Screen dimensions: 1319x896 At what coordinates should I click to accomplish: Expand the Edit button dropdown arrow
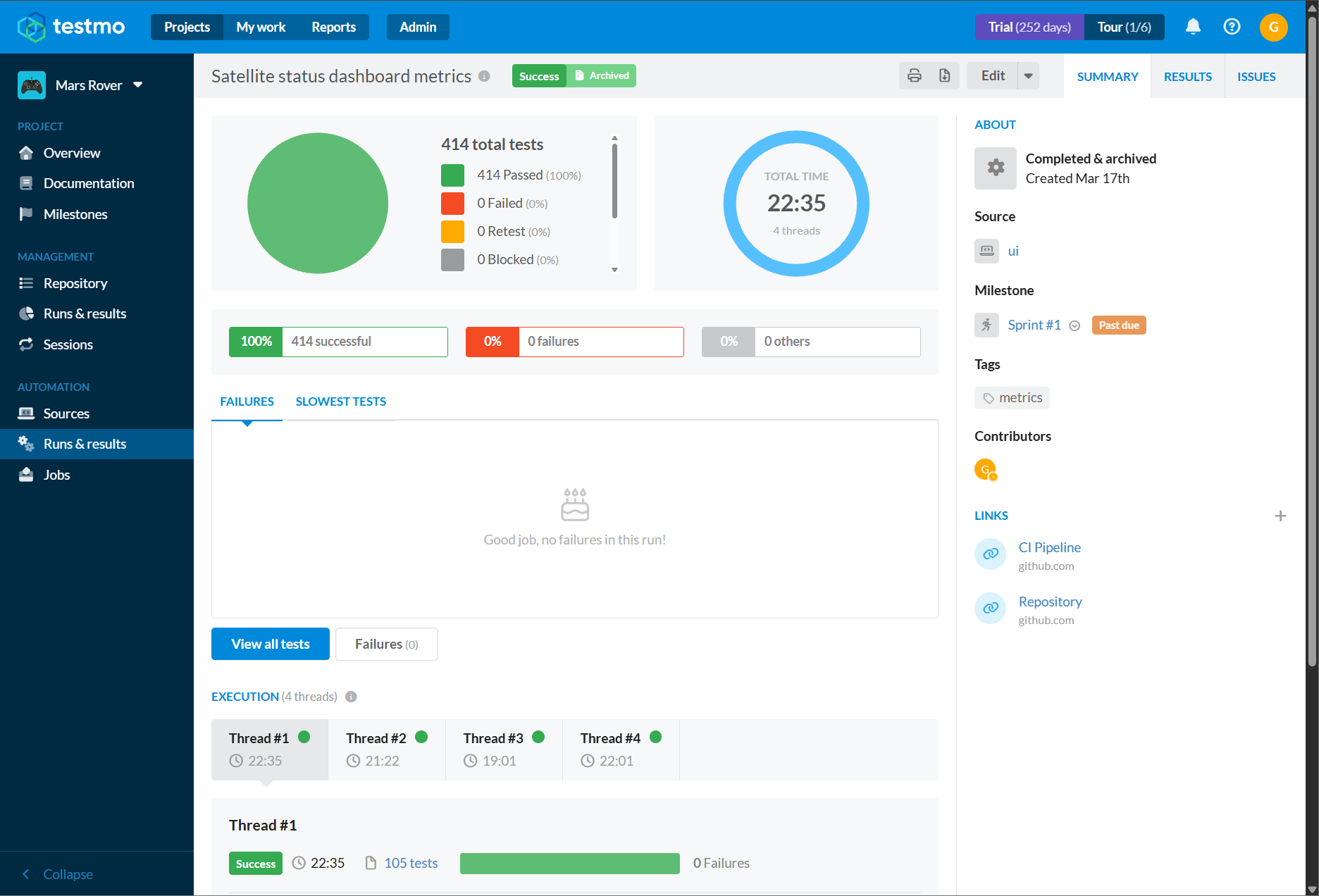pyautogui.click(x=1029, y=76)
